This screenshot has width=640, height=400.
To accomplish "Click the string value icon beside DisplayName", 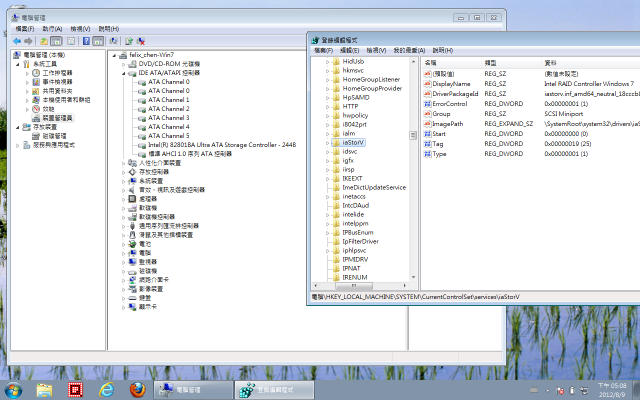I will pos(427,84).
